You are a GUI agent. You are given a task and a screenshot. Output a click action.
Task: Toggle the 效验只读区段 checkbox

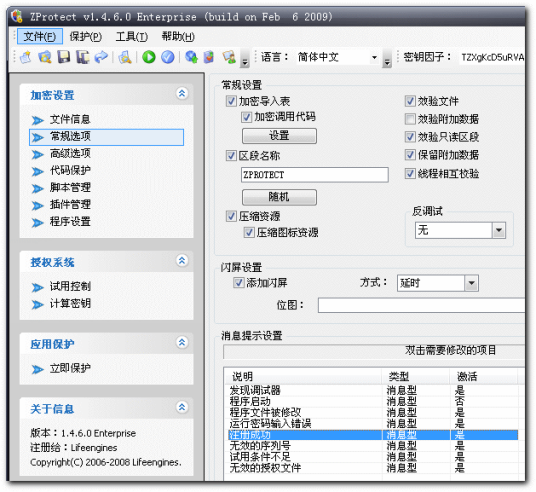[x=410, y=137]
